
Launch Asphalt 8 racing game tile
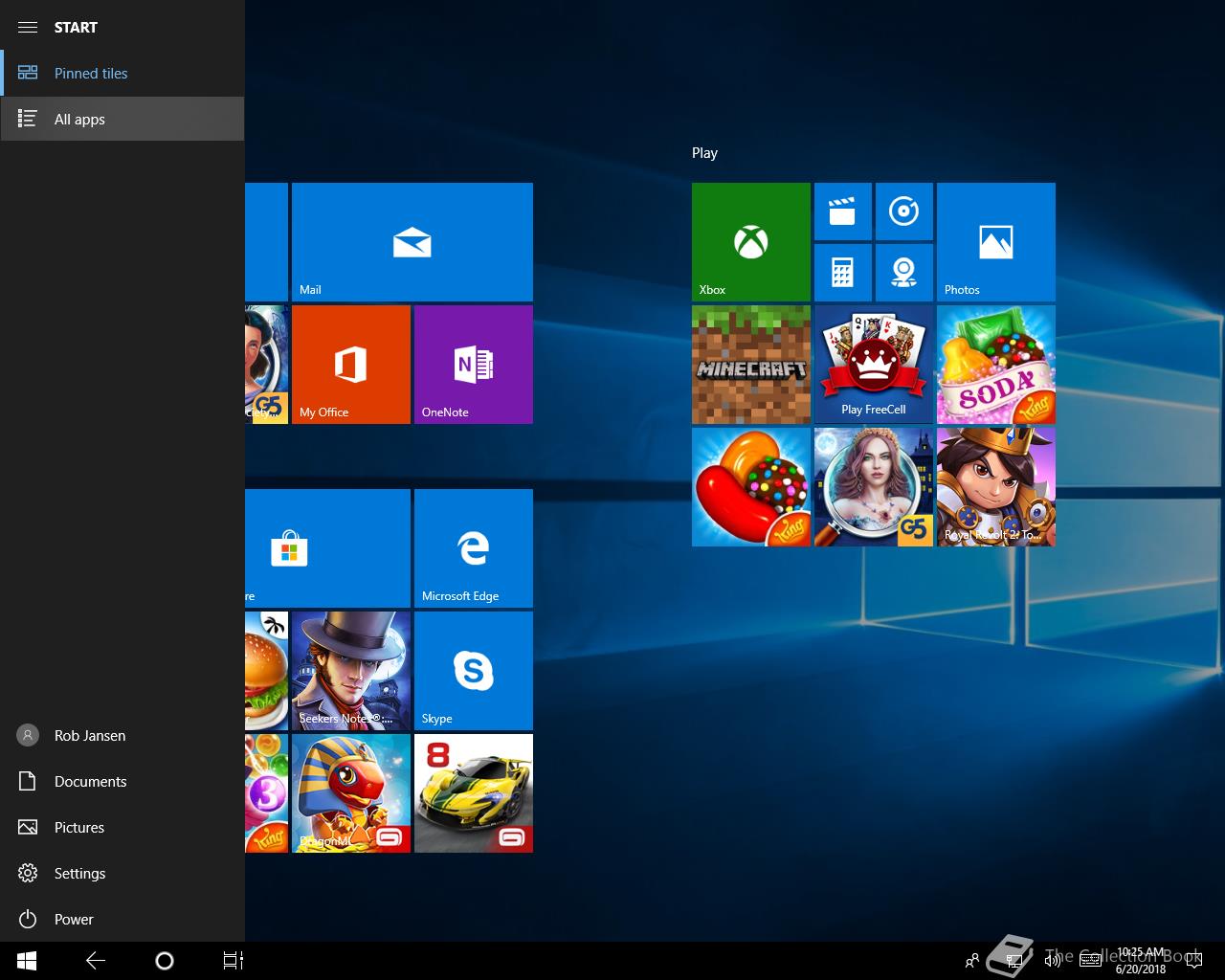click(474, 793)
